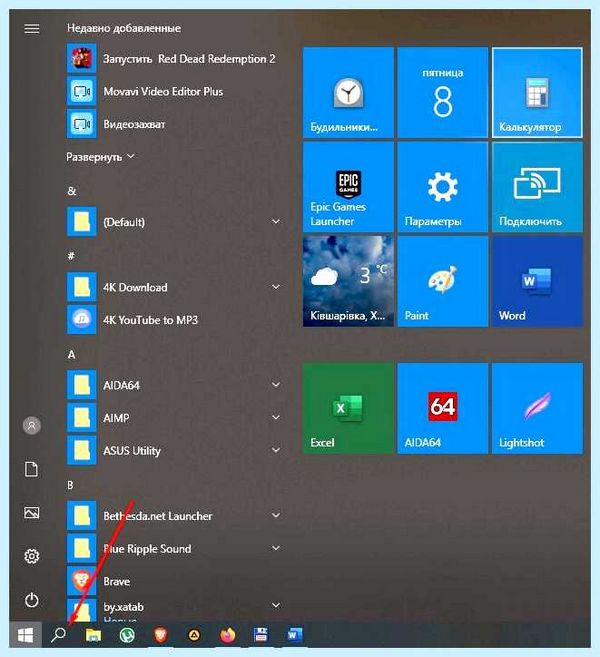Open the Будильники (Alarms) tile
The image size is (600, 657).
(x=348, y=92)
